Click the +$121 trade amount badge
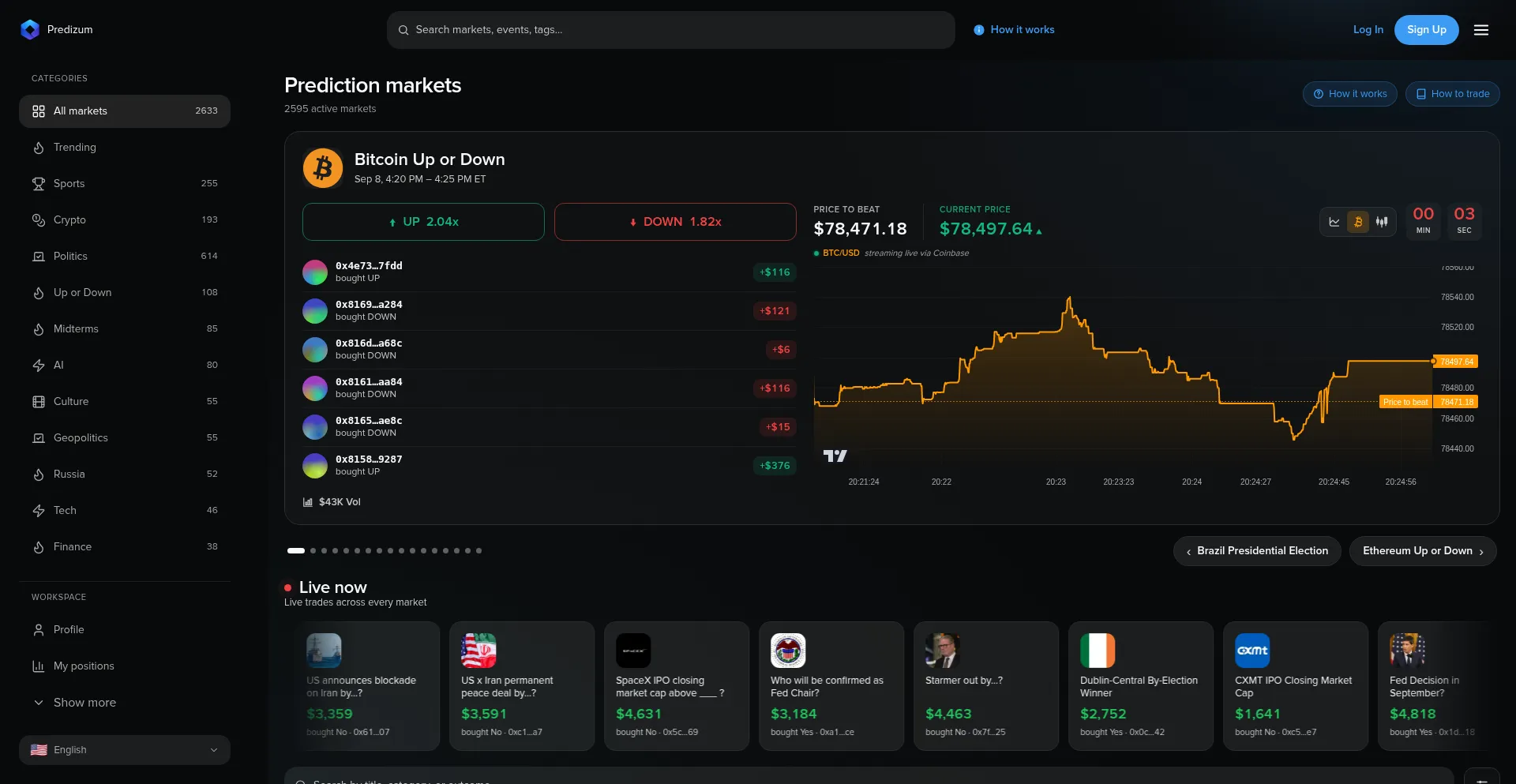This screenshot has height=784, width=1516. [x=775, y=311]
